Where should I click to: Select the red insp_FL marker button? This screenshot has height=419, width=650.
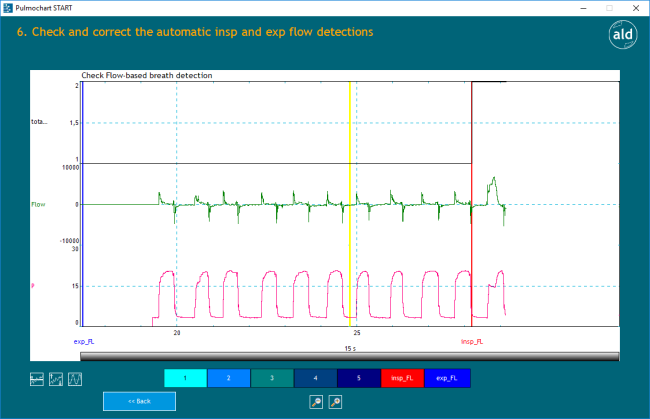click(403, 378)
